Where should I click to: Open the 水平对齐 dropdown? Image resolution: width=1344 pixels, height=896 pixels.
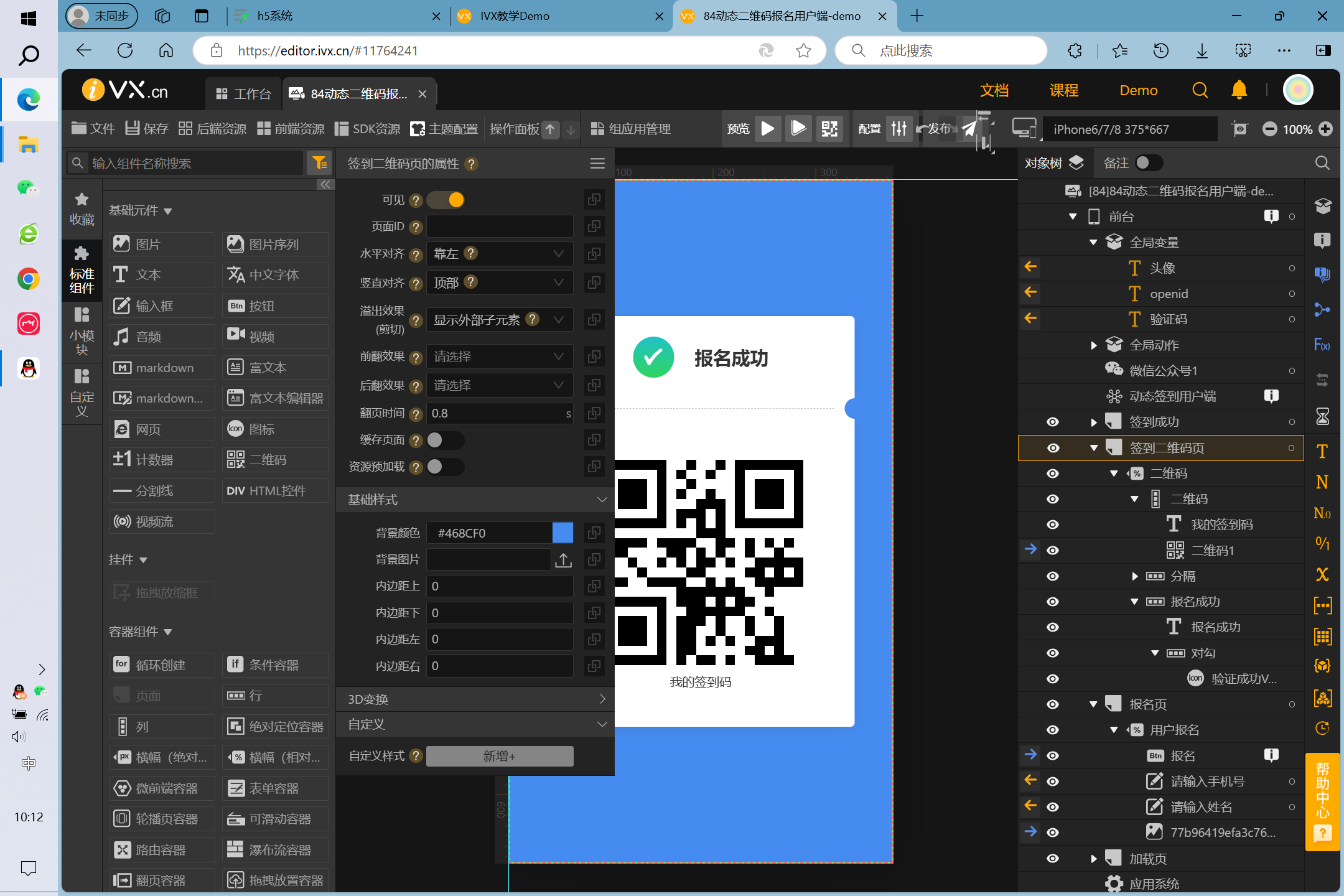tap(499, 254)
